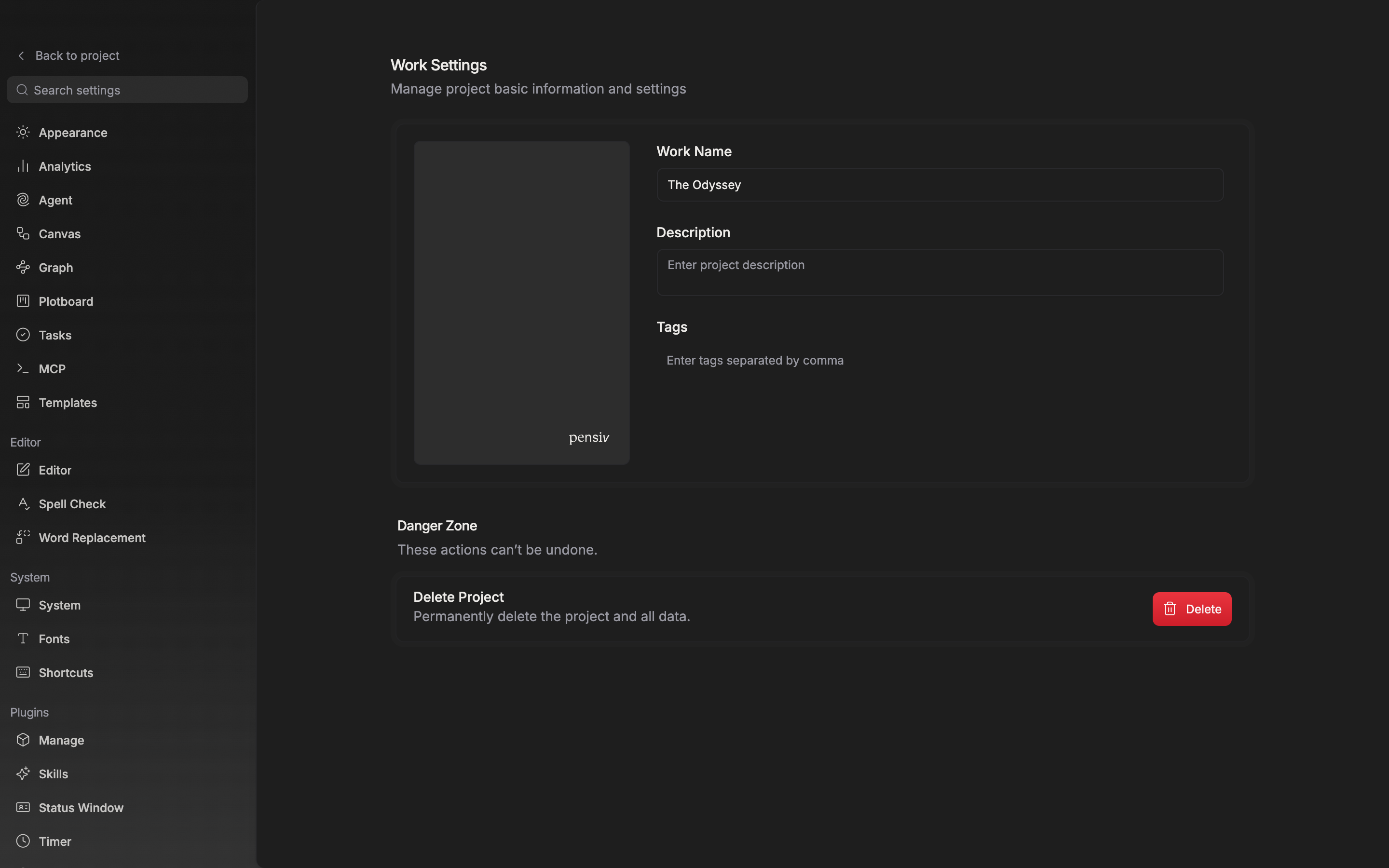Click the Timer clock icon

23,841
